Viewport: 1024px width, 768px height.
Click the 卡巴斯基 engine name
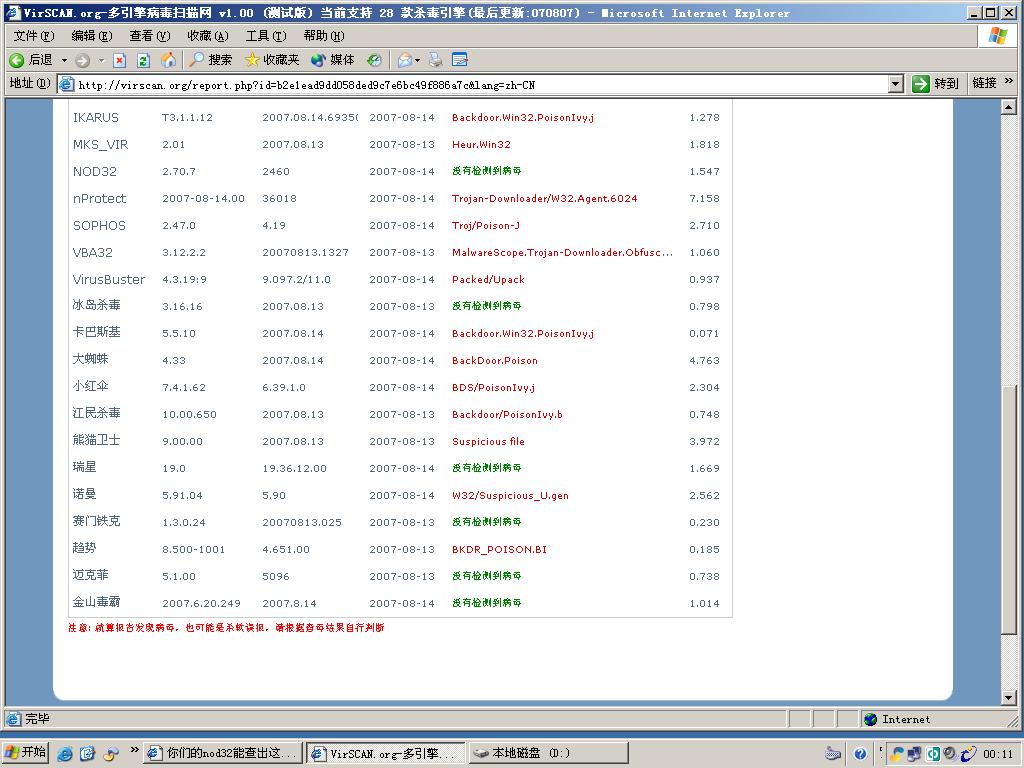[x=97, y=332]
